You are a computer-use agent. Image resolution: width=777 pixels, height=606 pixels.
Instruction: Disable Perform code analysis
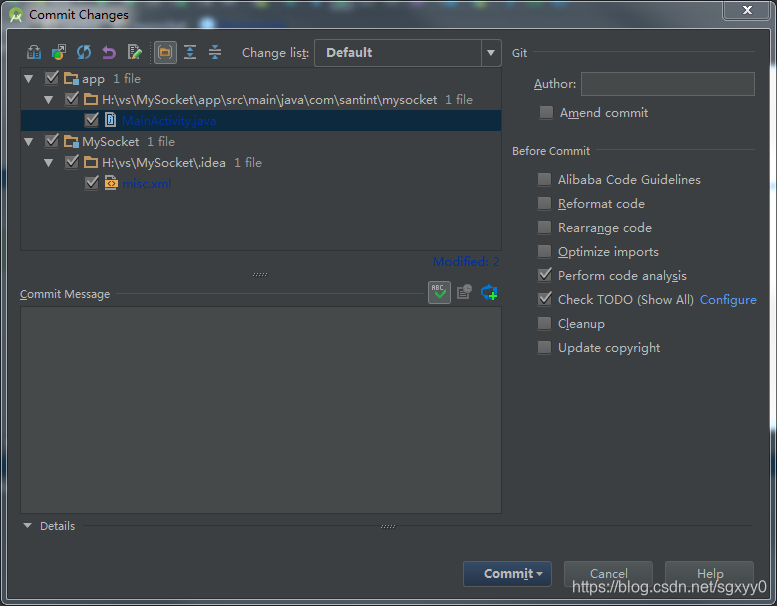544,275
